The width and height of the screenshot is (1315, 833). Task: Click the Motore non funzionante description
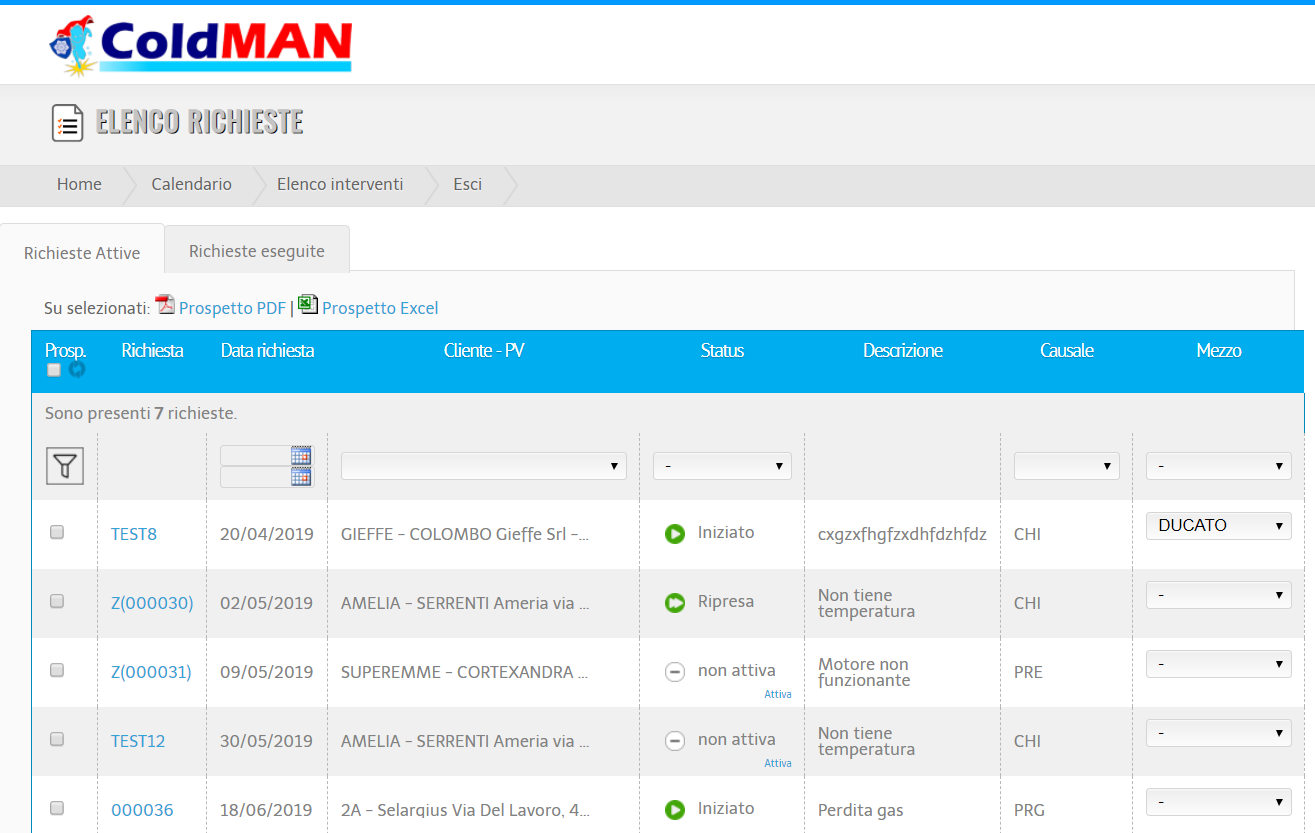pos(864,672)
